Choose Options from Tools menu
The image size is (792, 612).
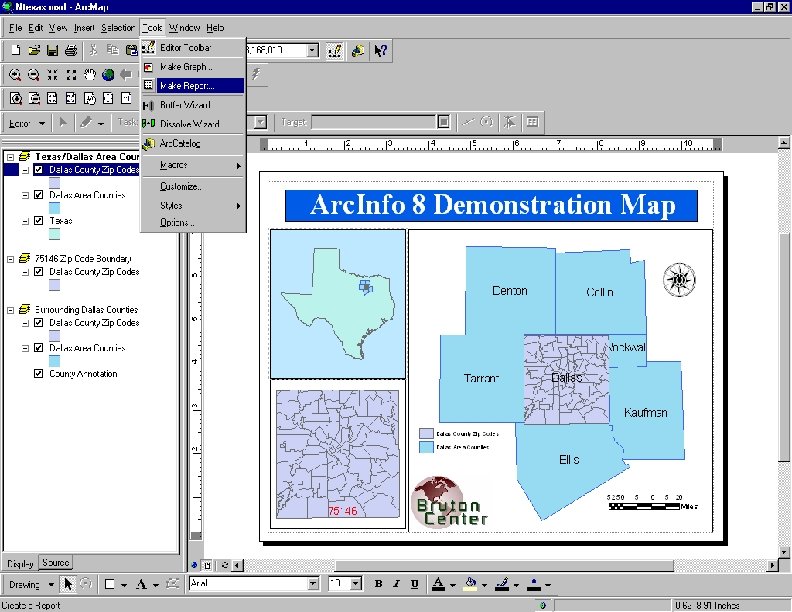[193, 222]
